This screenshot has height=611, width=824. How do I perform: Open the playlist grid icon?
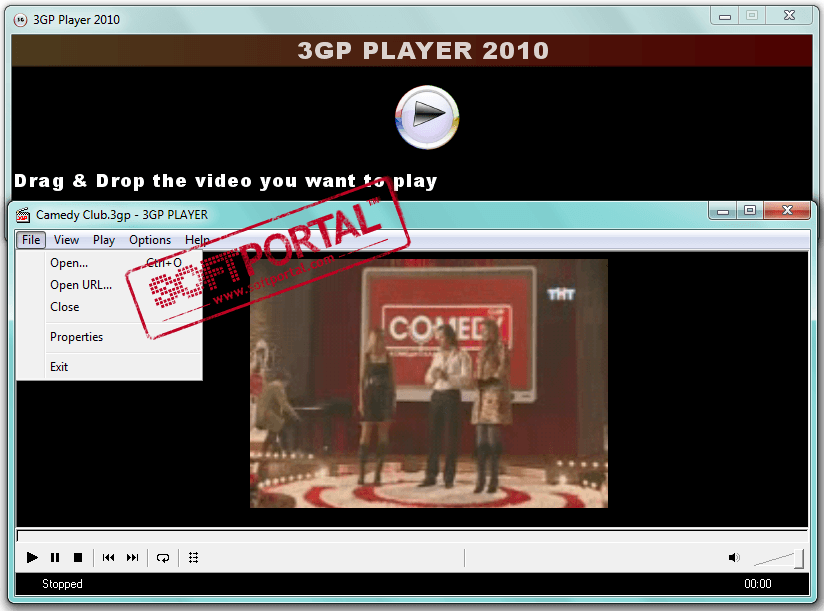point(193,557)
